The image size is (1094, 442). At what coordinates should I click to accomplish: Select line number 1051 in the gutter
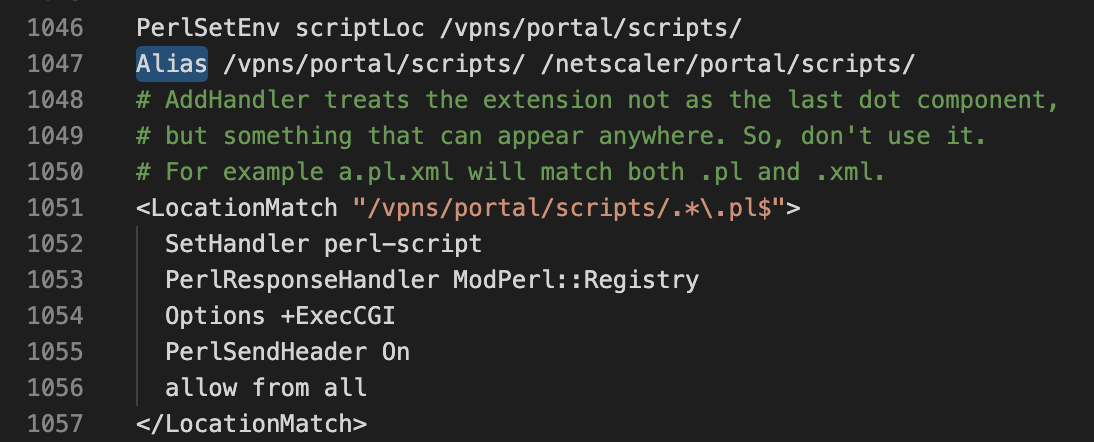pyautogui.click(x=55, y=208)
